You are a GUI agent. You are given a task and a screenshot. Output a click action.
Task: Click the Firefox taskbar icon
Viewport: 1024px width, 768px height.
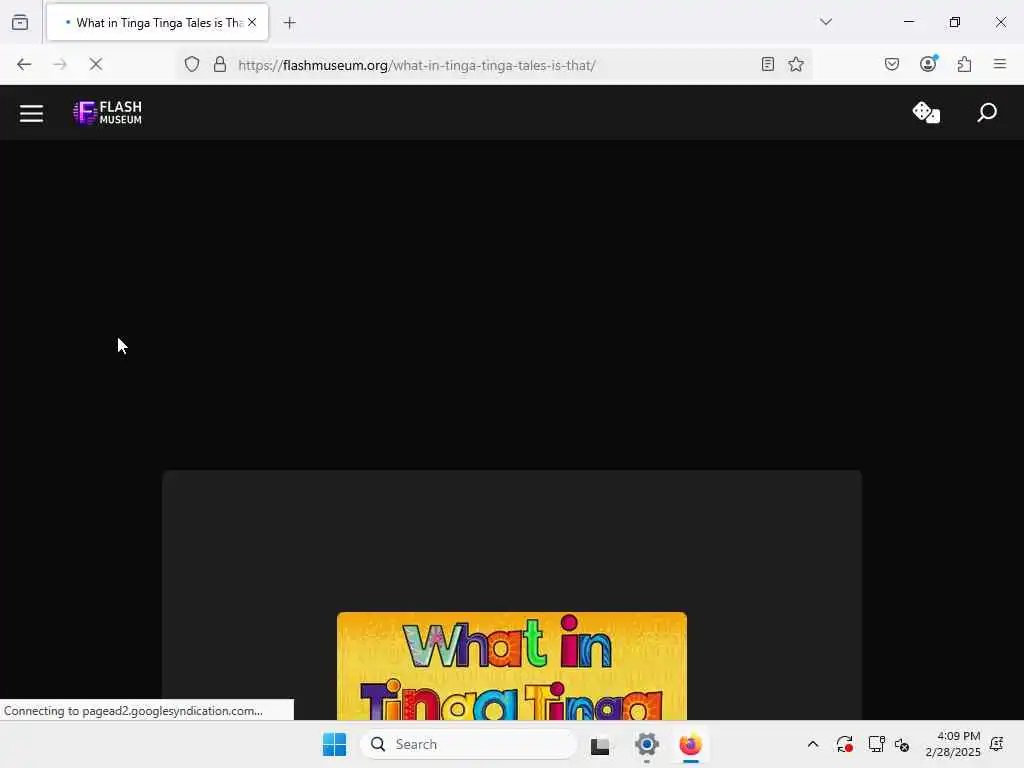pyautogui.click(x=691, y=744)
